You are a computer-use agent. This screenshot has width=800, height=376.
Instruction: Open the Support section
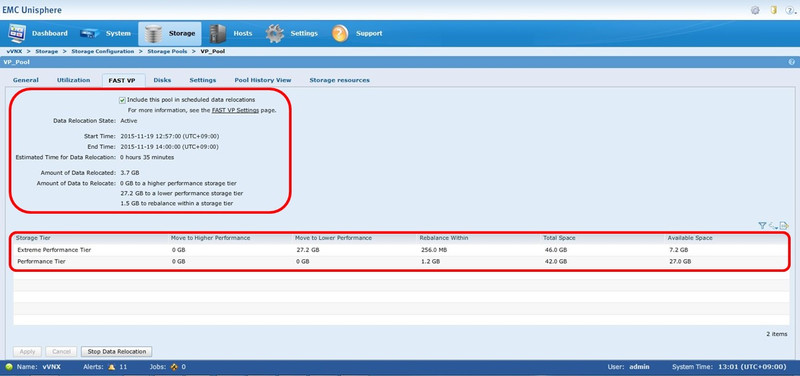(357, 34)
